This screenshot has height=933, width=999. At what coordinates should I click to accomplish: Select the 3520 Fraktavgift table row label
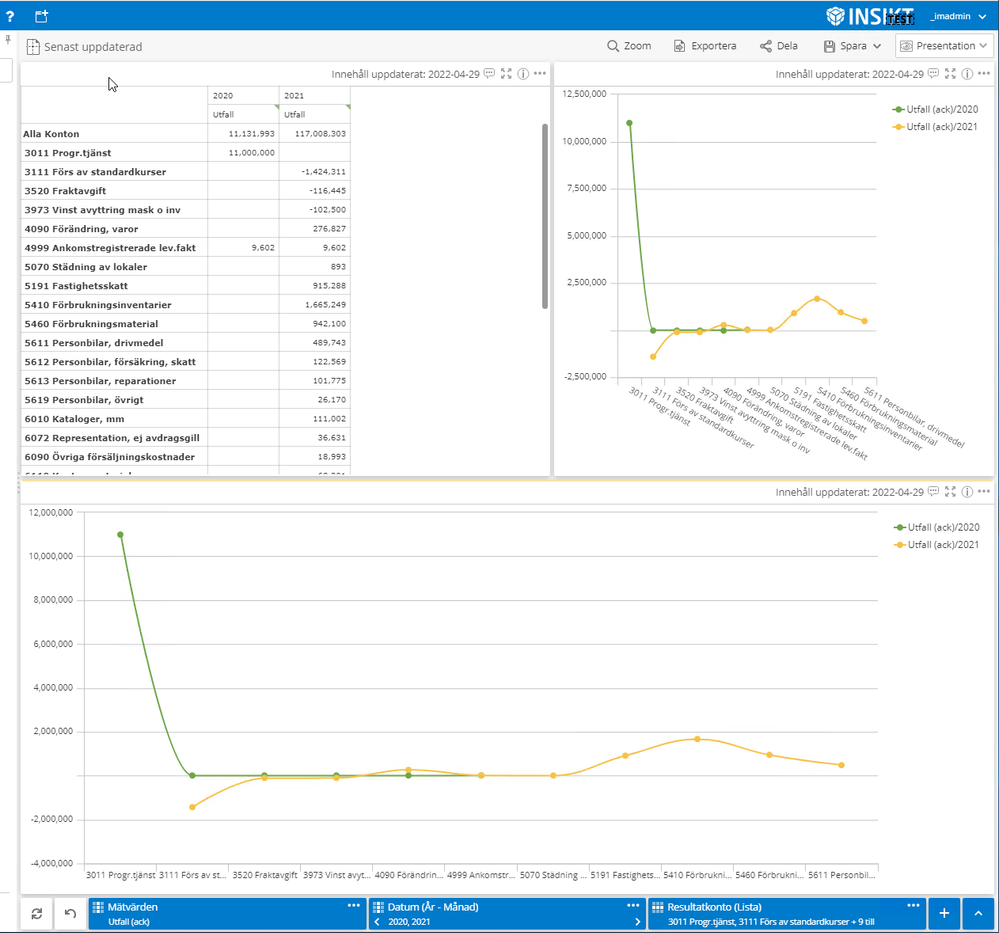point(65,191)
